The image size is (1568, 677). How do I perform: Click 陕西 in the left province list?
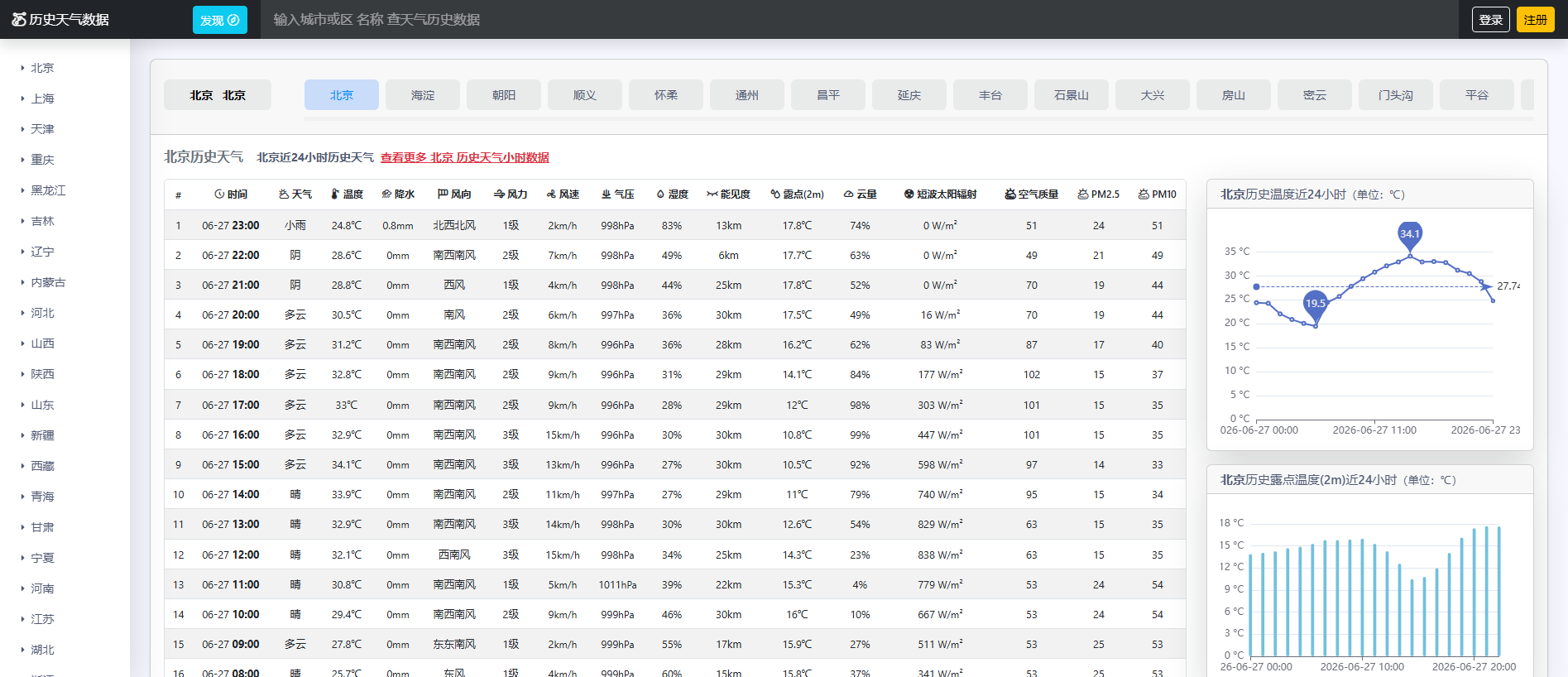pyautogui.click(x=42, y=374)
